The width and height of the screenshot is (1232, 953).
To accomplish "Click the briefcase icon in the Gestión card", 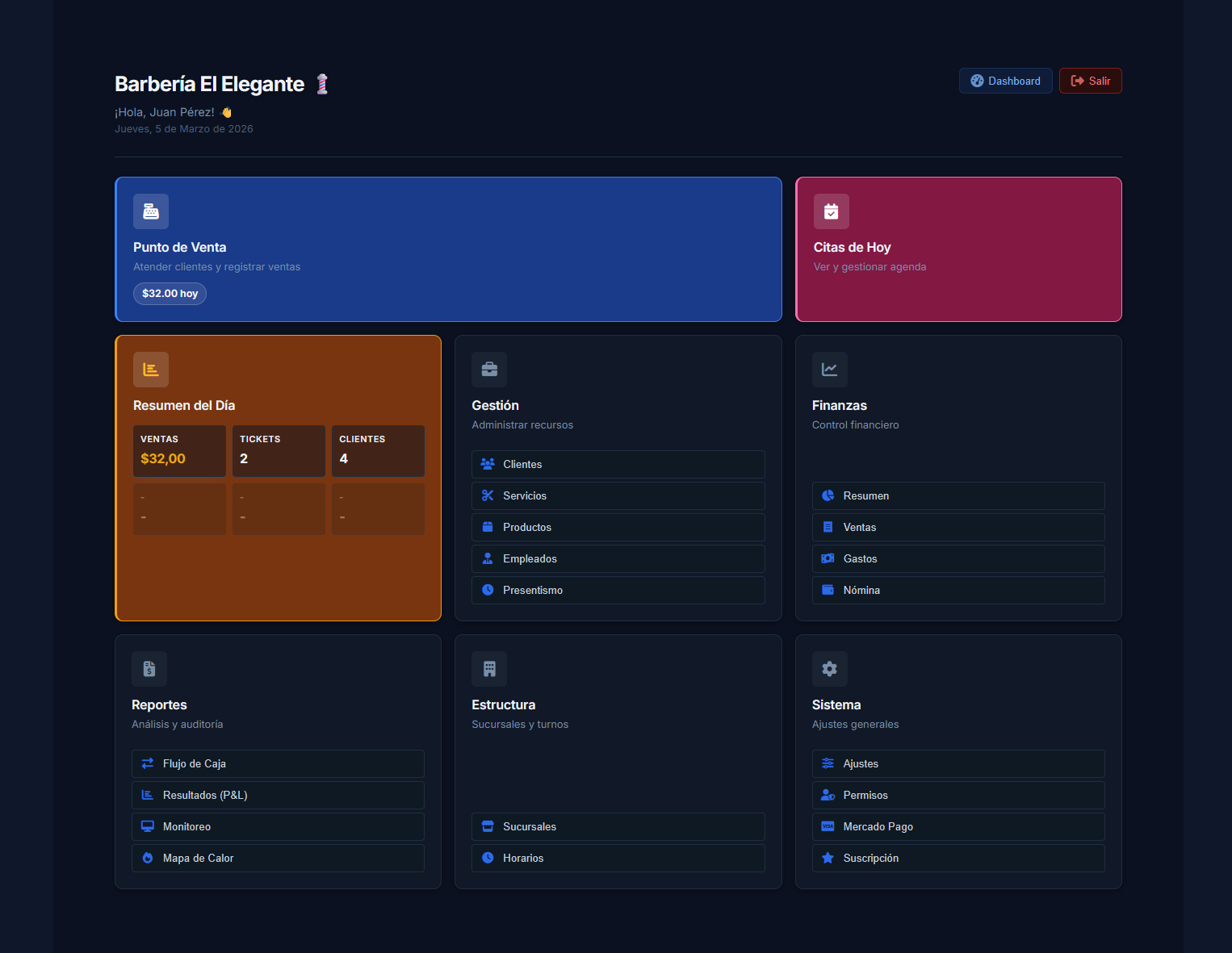I will [489, 369].
